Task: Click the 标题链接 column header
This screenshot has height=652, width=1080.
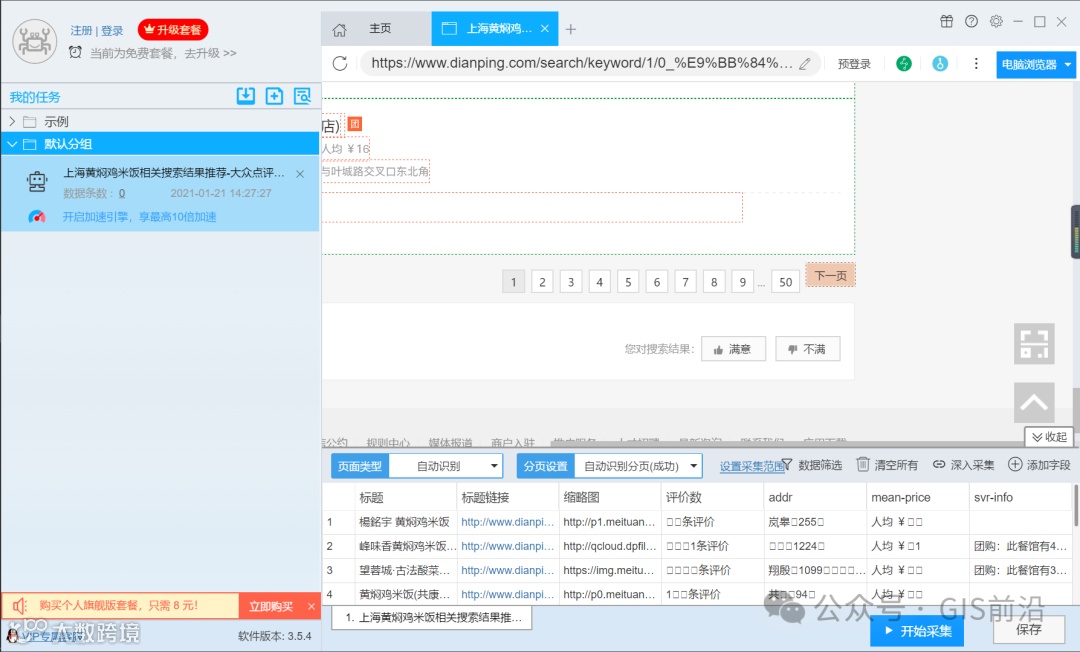Action: coord(508,497)
